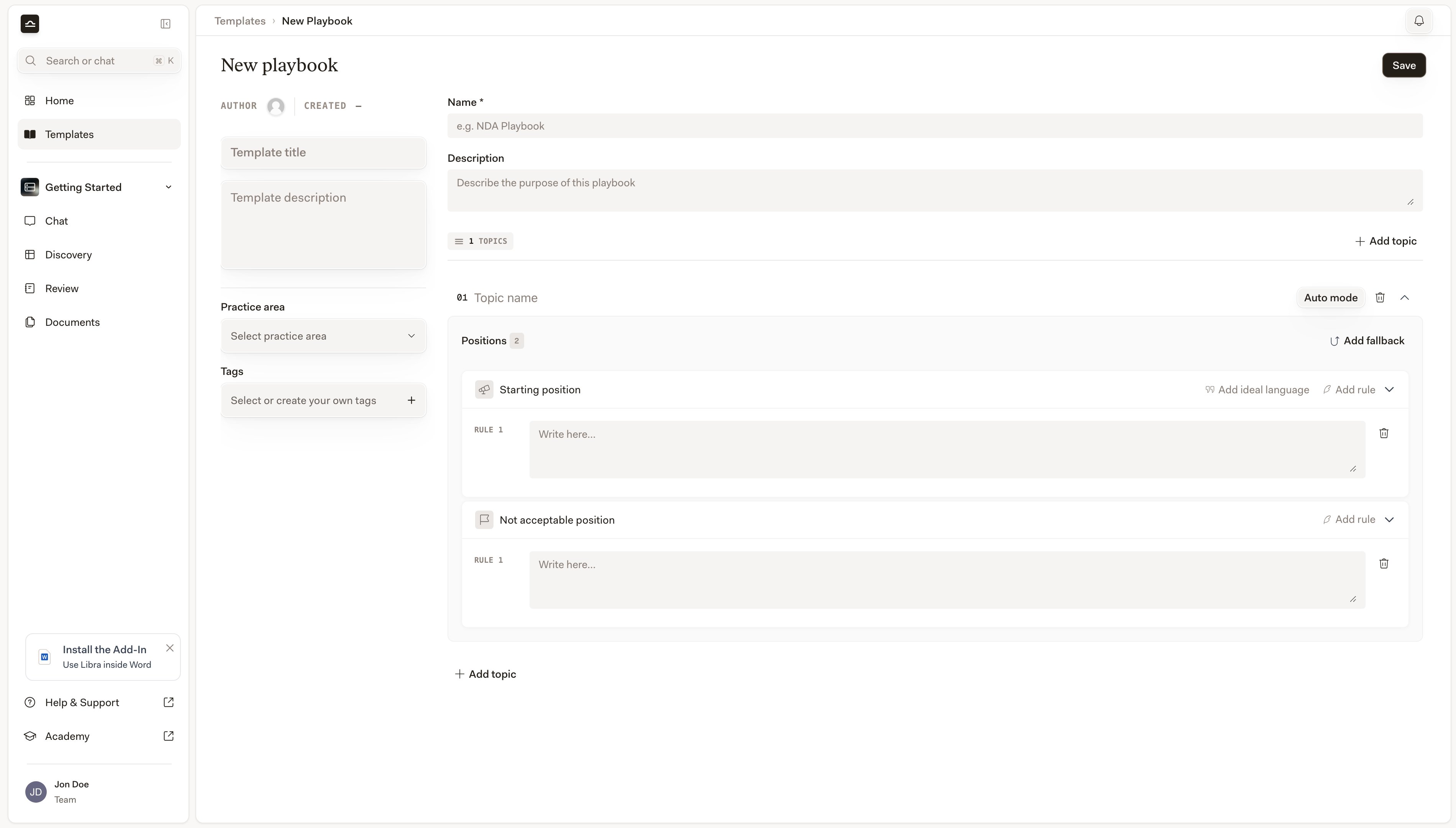Screen dimensions: 1456x828
Task: Go to Templates breadcrumb
Action: pyautogui.click(x=240, y=21)
